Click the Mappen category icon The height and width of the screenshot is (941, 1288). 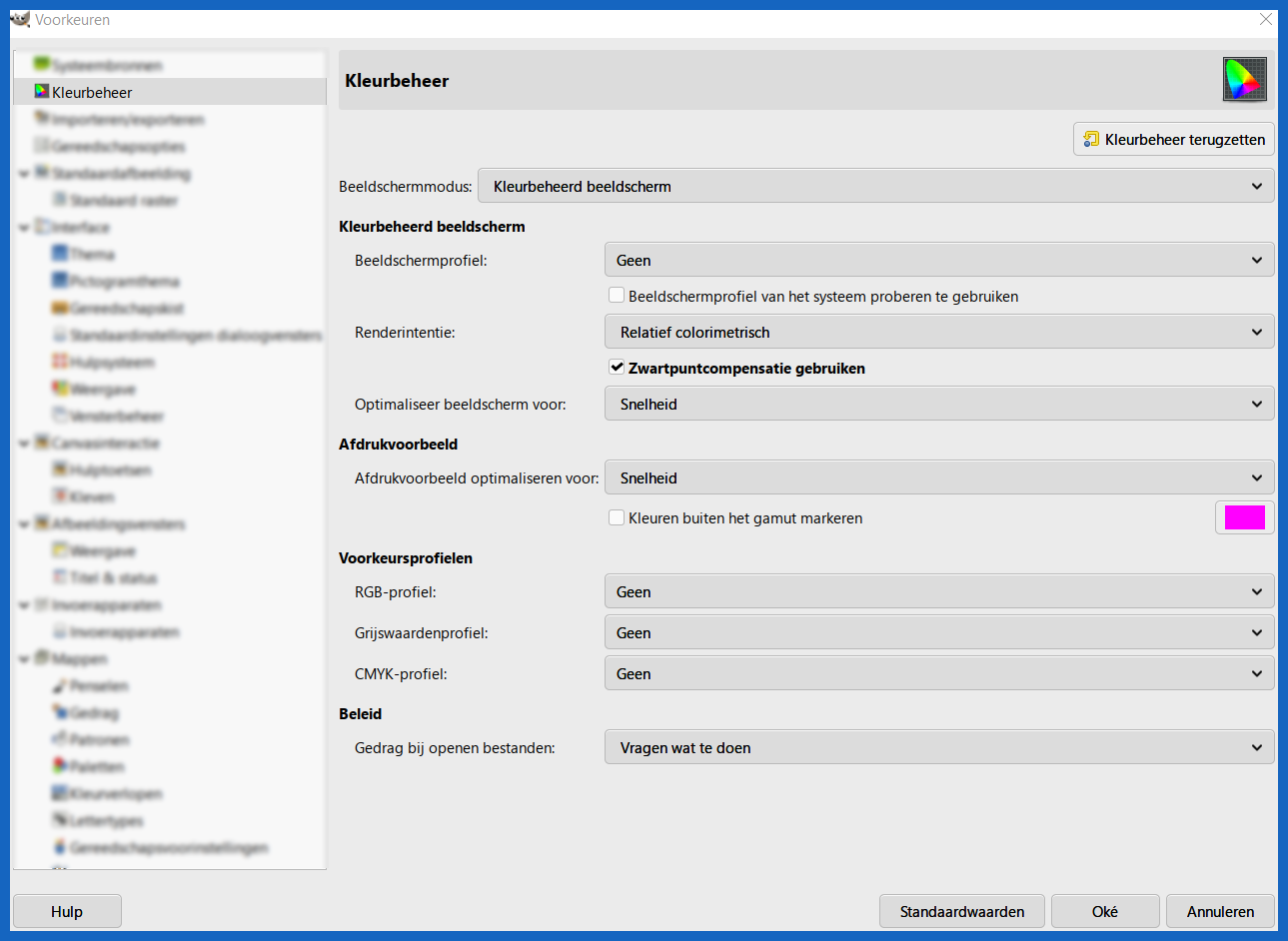point(42,657)
